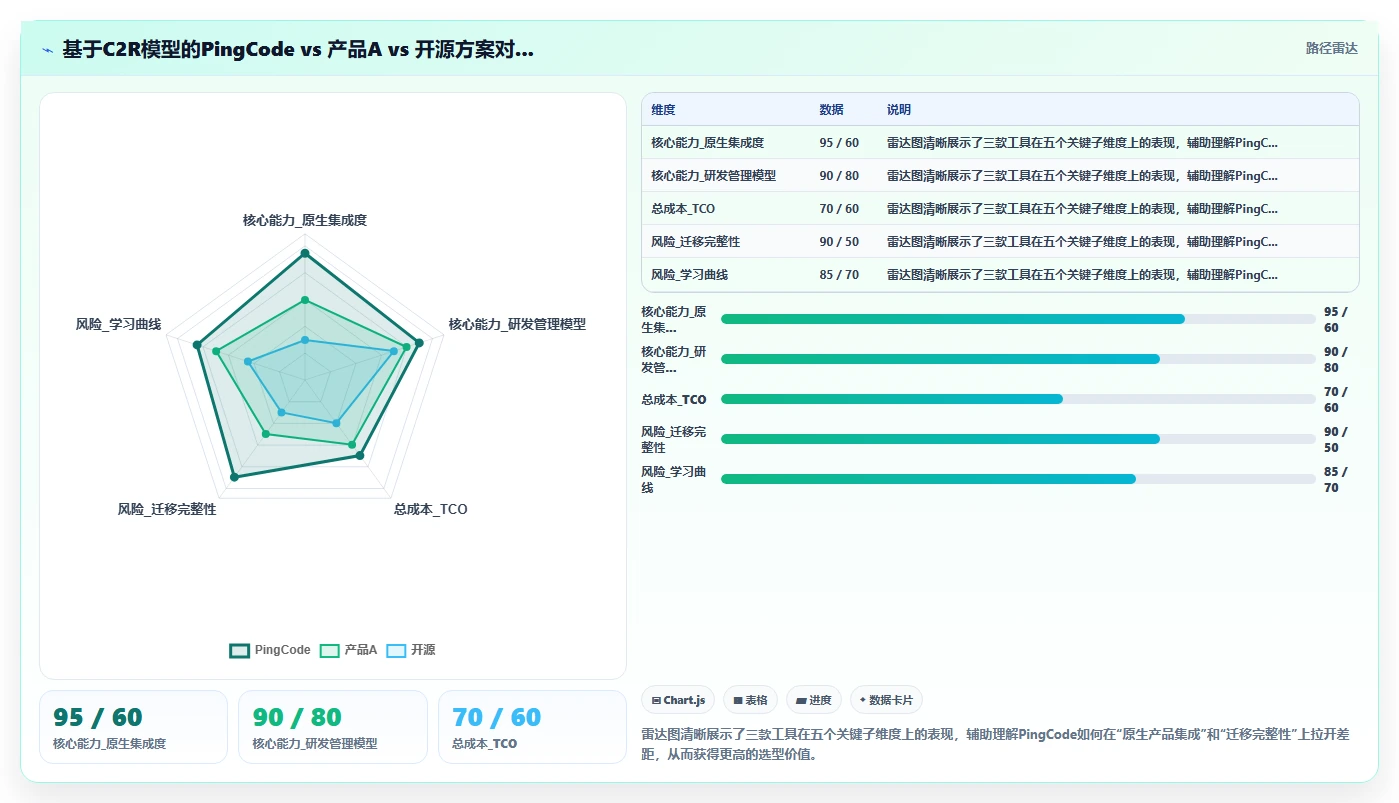Click the 90 / 50 value in the table

[839, 242]
